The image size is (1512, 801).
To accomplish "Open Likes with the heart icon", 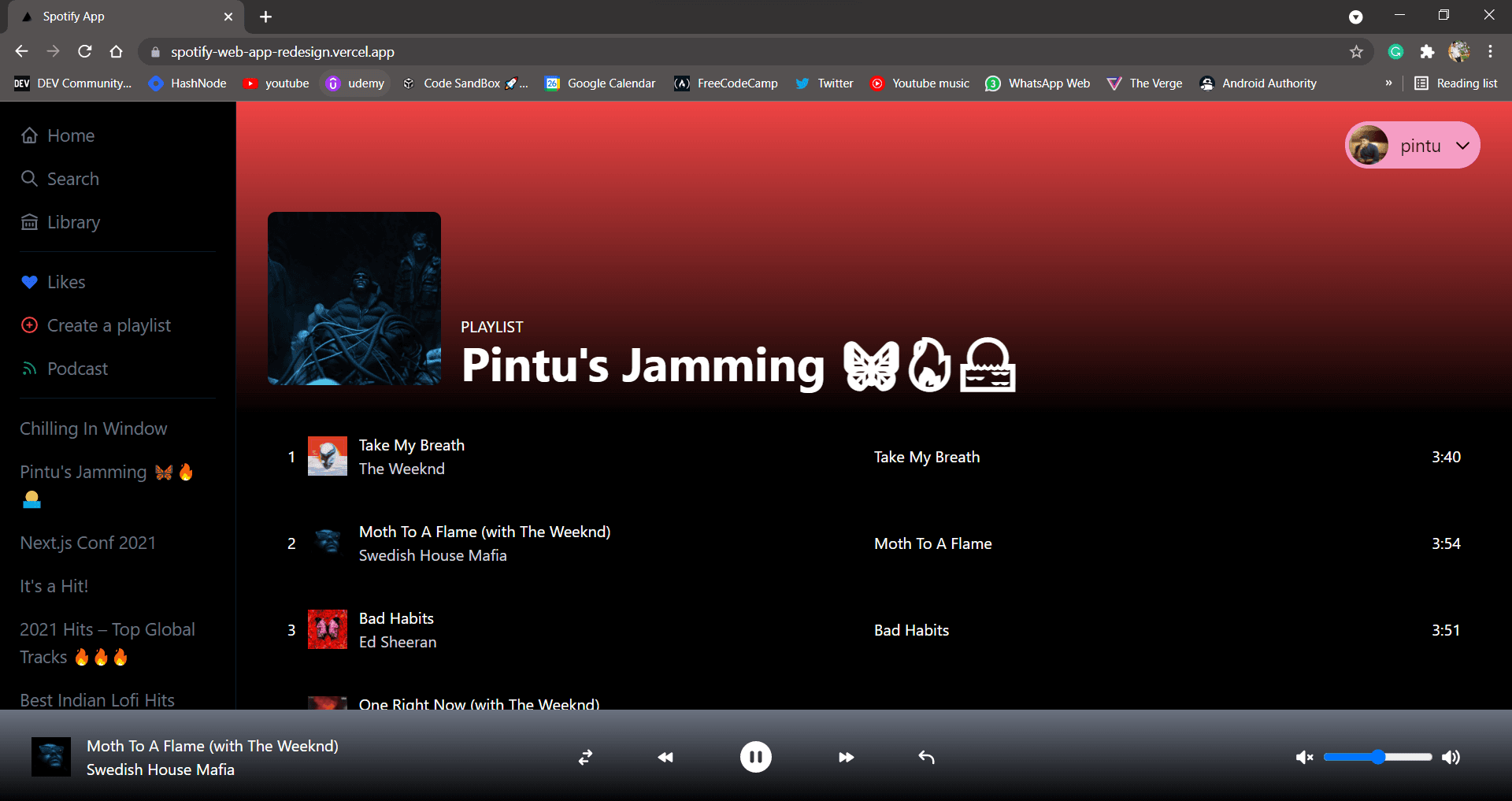I will pyautogui.click(x=65, y=282).
